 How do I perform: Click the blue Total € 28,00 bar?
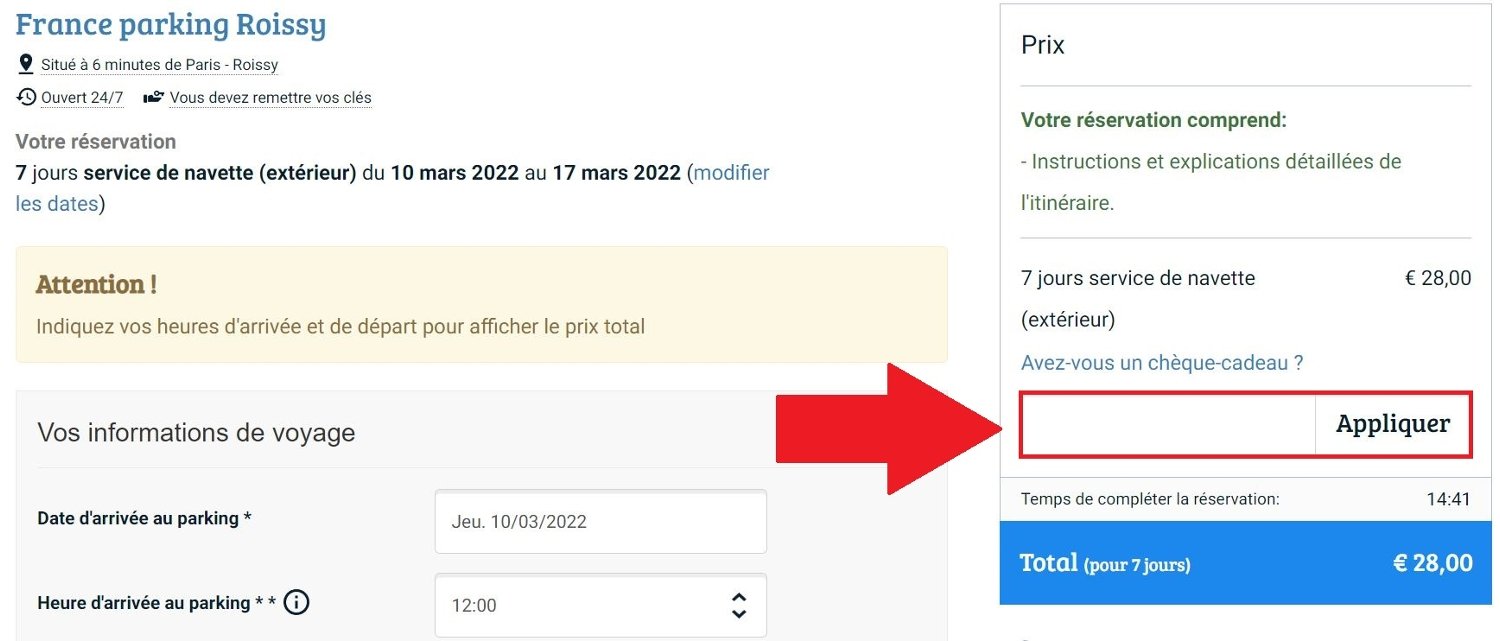click(x=1245, y=563)
